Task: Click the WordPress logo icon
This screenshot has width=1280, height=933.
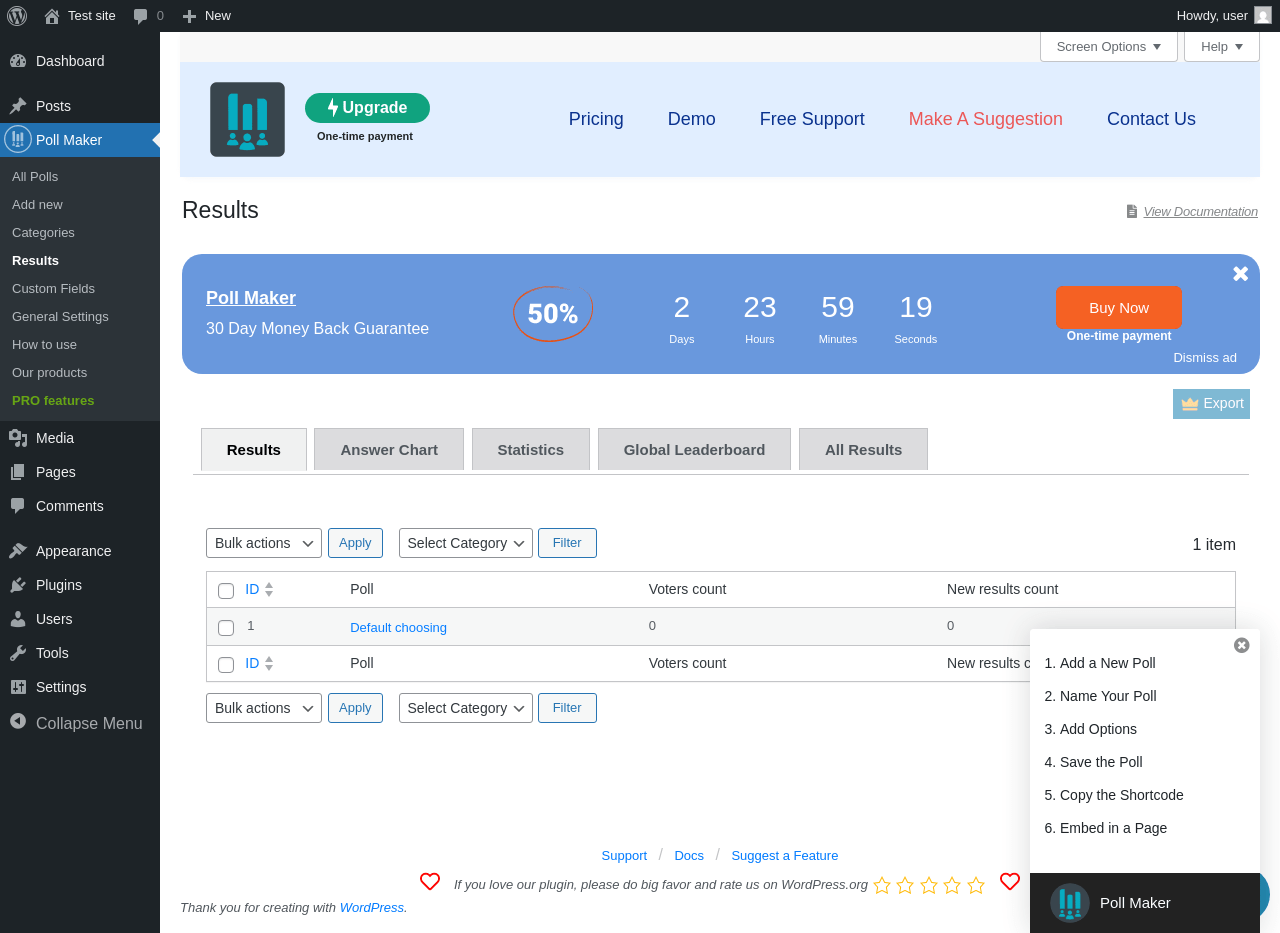Action: pyautogui.click(x=17, y=16)
